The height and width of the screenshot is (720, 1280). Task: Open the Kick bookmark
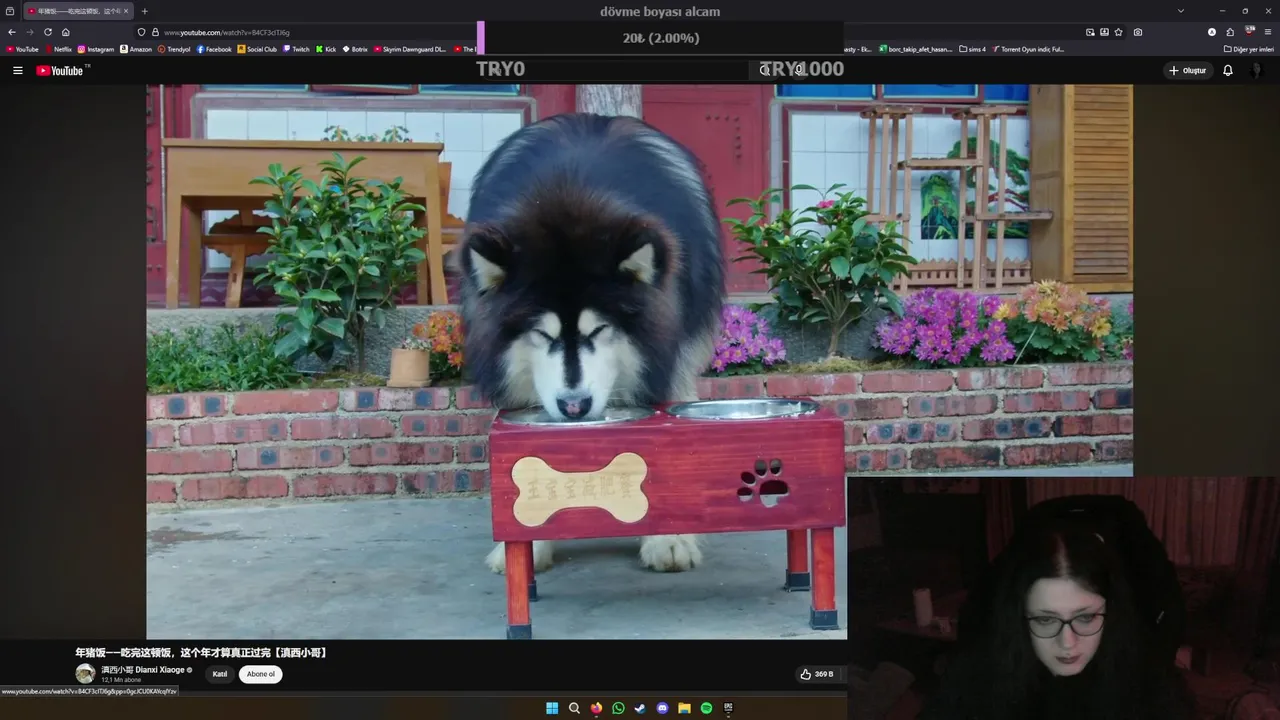pos(326,49)
